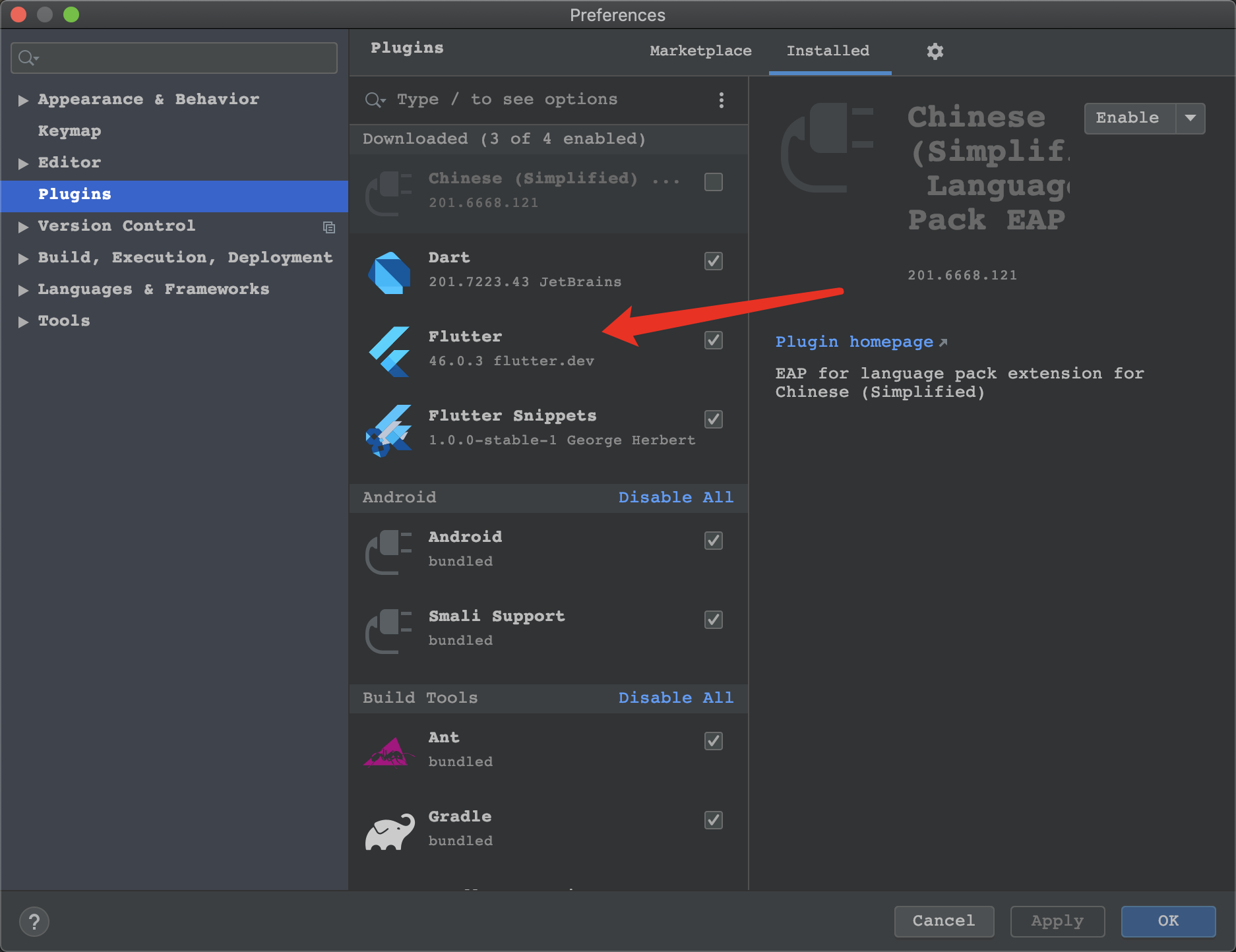Click the large plugin icon in details pane
The image size is (1236, 952).
coord(828,148)
